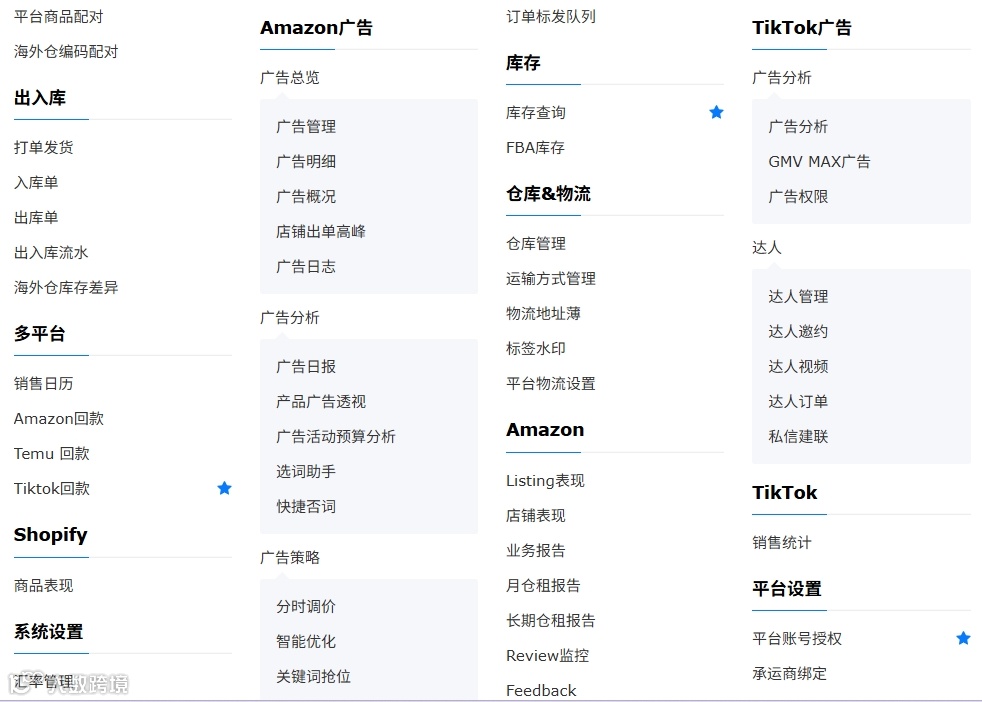This screenshot has width=982, height=702.
Task: Open 广告日报 under Amazon 广告分析
Action: tap(306, 366)
